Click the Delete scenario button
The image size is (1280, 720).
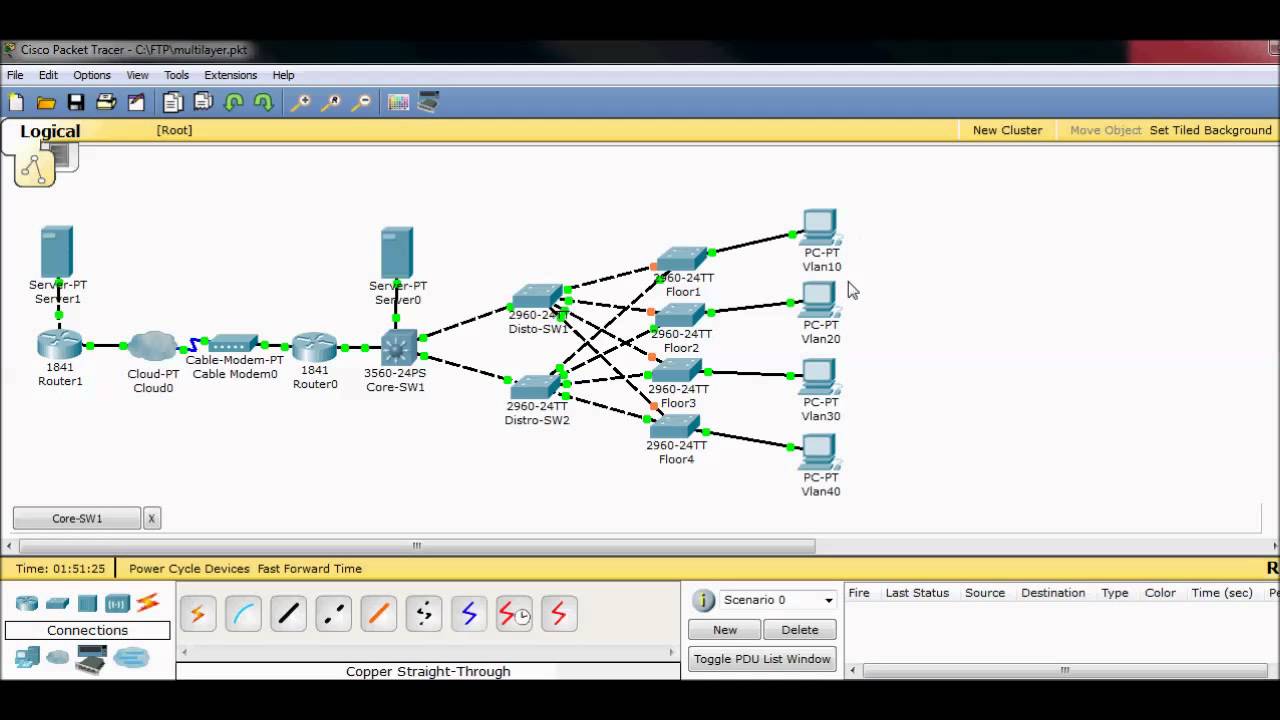pos(799,630)
